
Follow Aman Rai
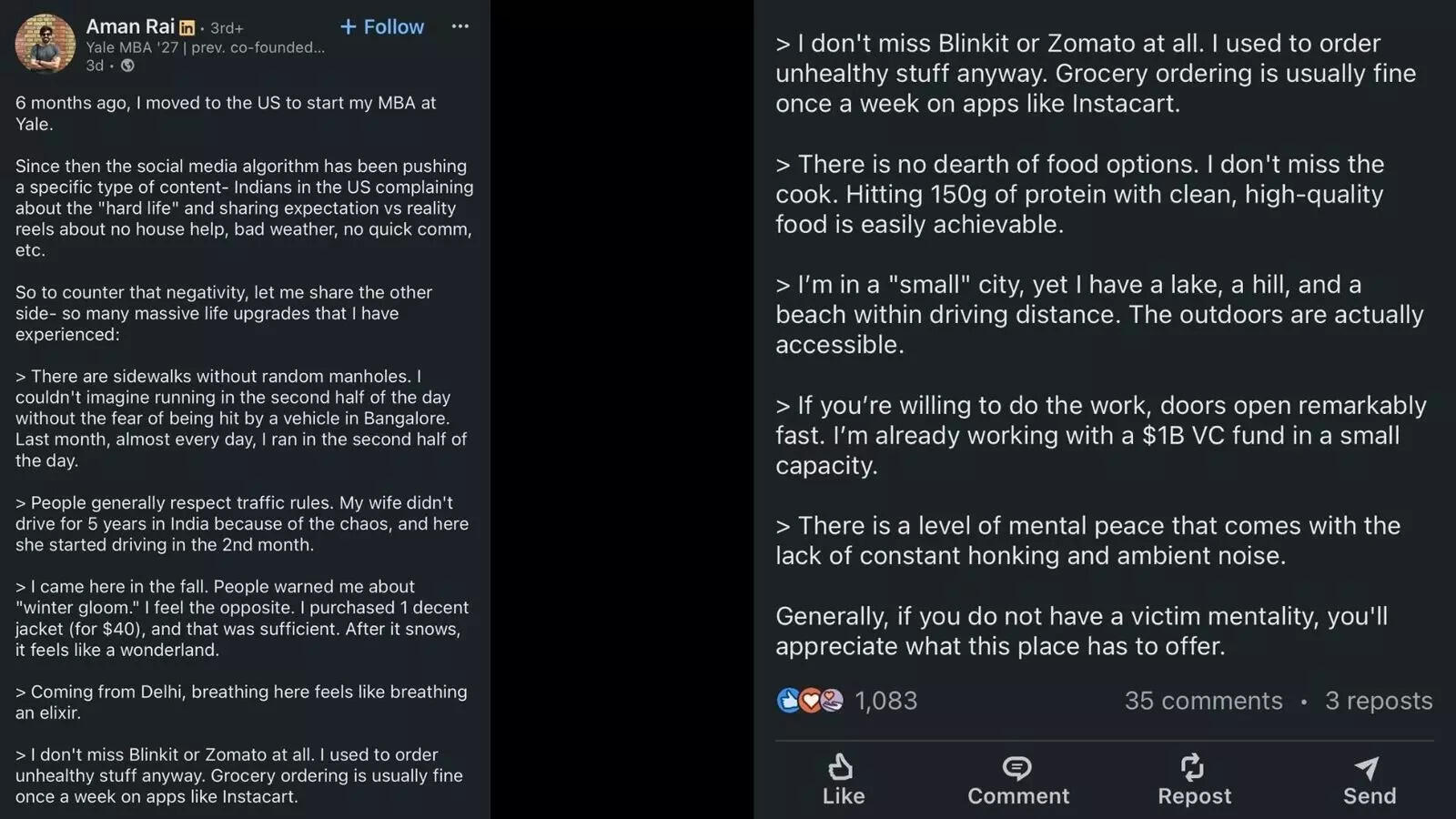[382, 27]
